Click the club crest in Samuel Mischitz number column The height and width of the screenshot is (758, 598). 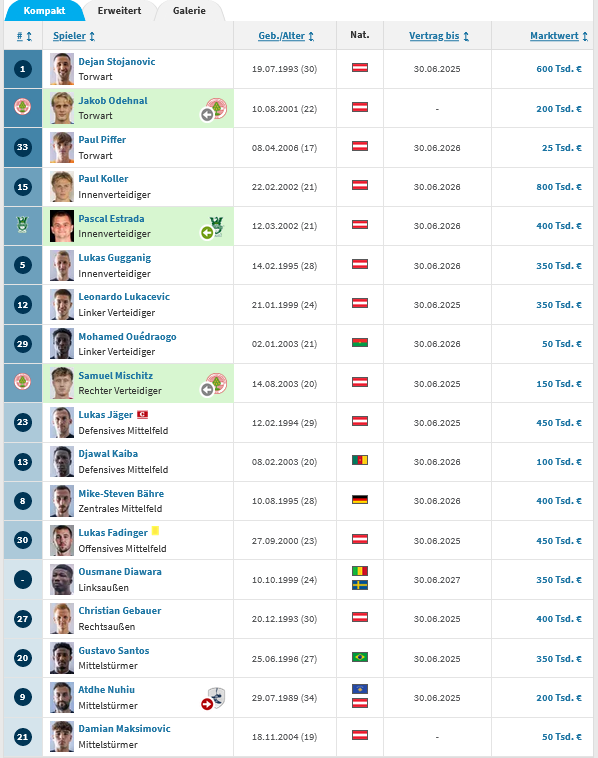pyautogui.click(x=22, y=381)
